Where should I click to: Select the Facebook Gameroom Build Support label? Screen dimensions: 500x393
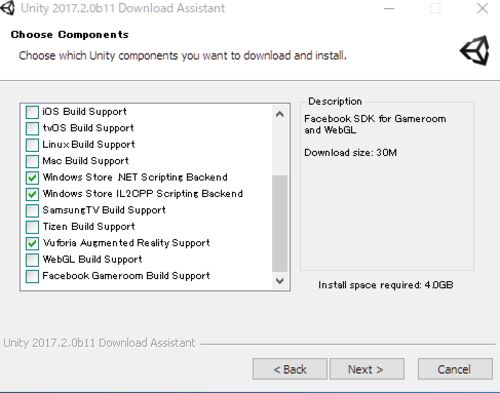pos(126,276)
